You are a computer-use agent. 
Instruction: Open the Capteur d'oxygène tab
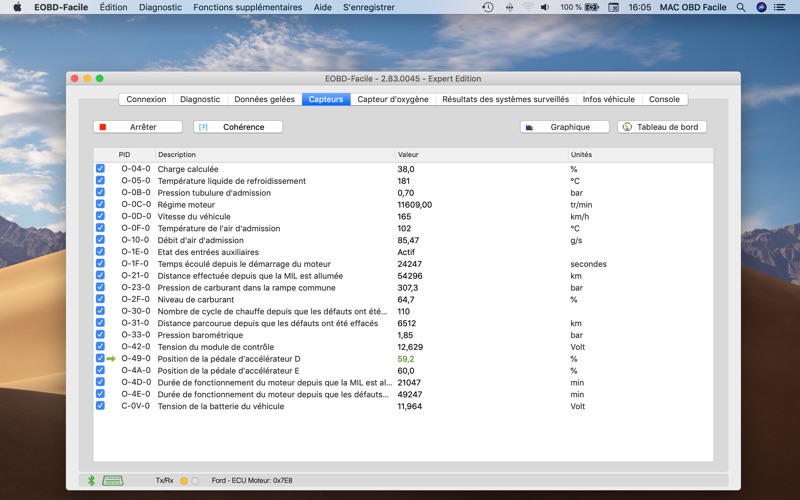393,99
